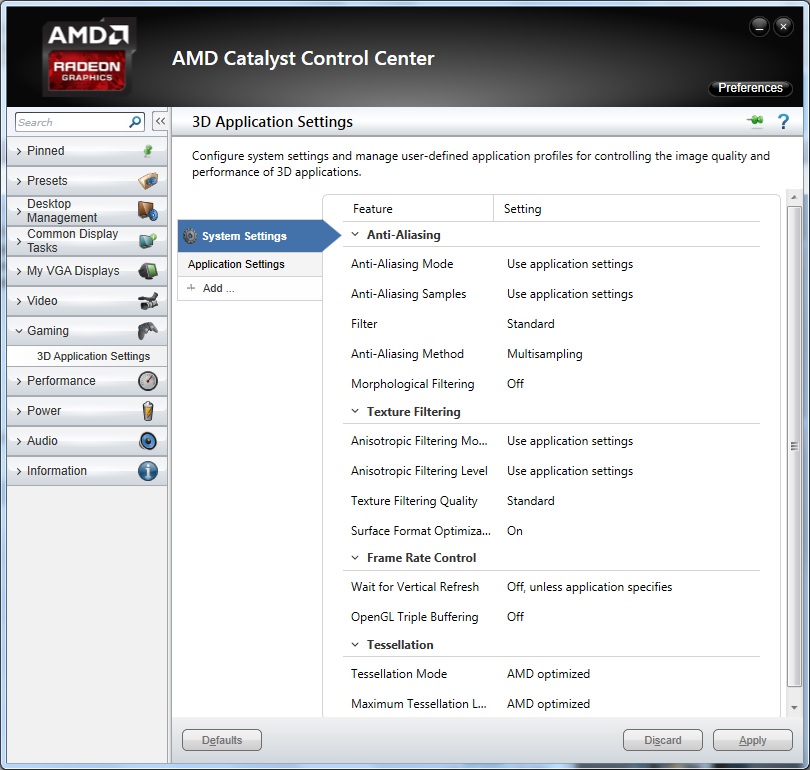This screenshot has height=770, width=810.
Task: Change Wait for Vertical Refresh setting
Action: point(589,587)
